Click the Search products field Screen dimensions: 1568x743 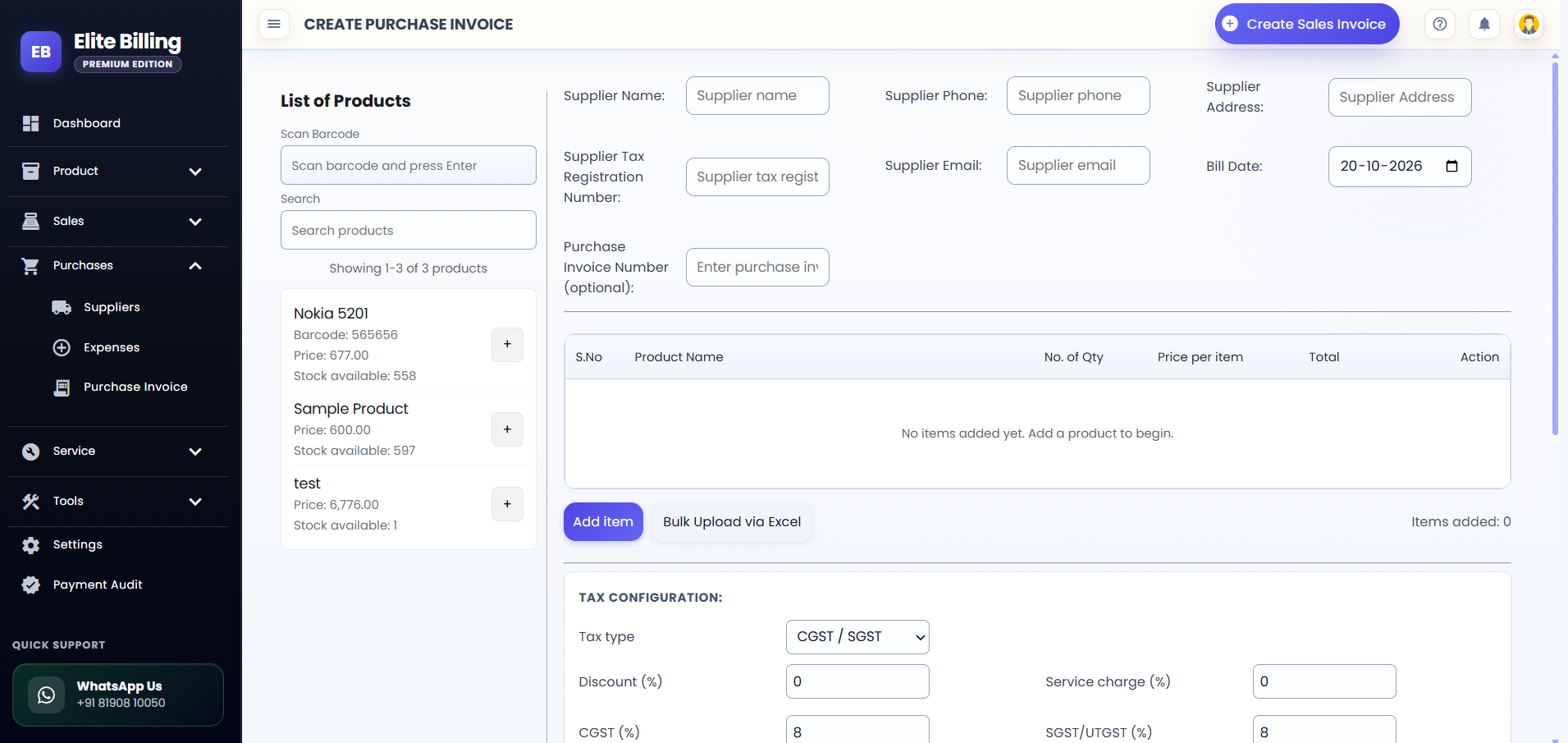click(x=409, y=230)
